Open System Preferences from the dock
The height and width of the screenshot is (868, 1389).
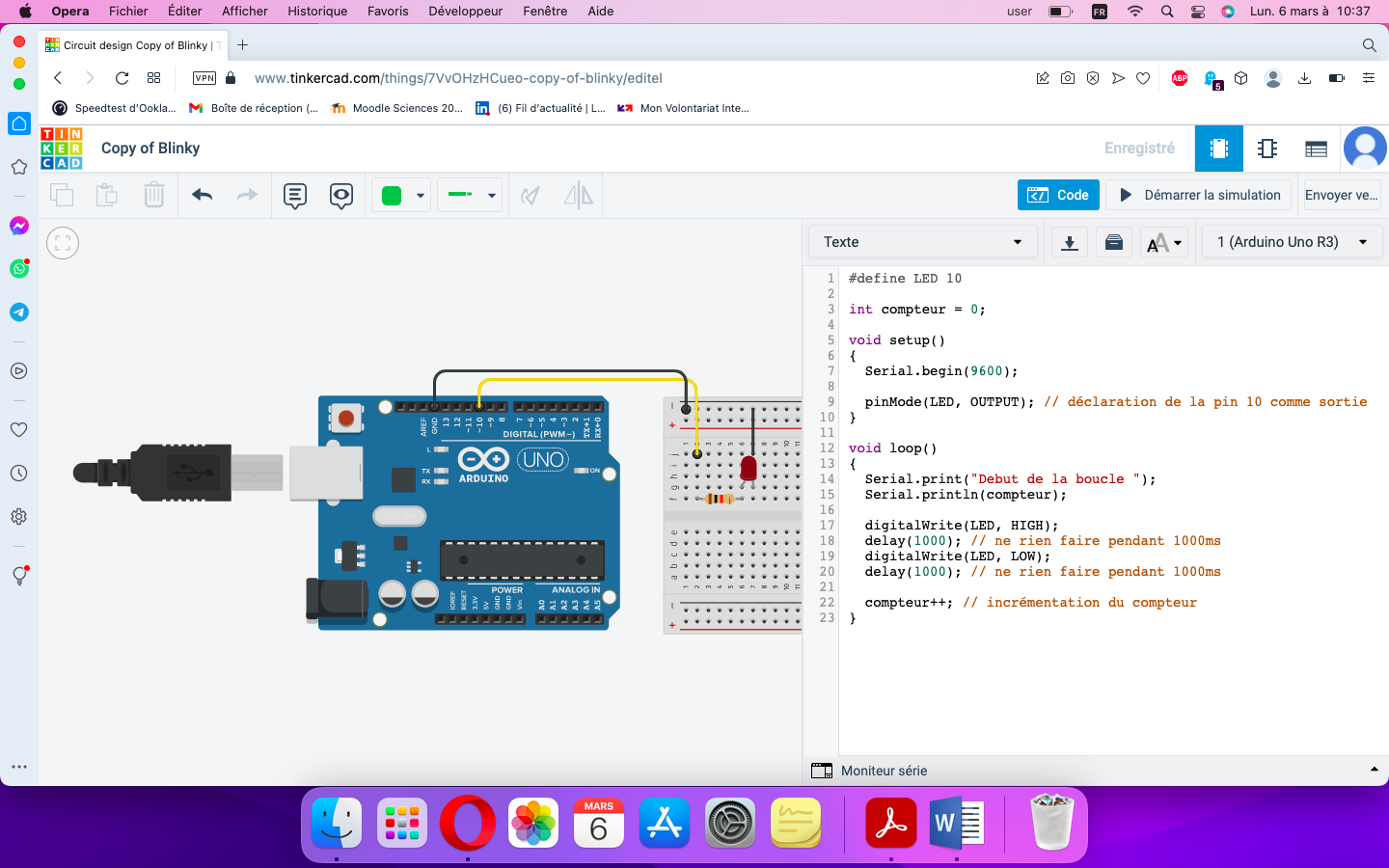[730, 823]
